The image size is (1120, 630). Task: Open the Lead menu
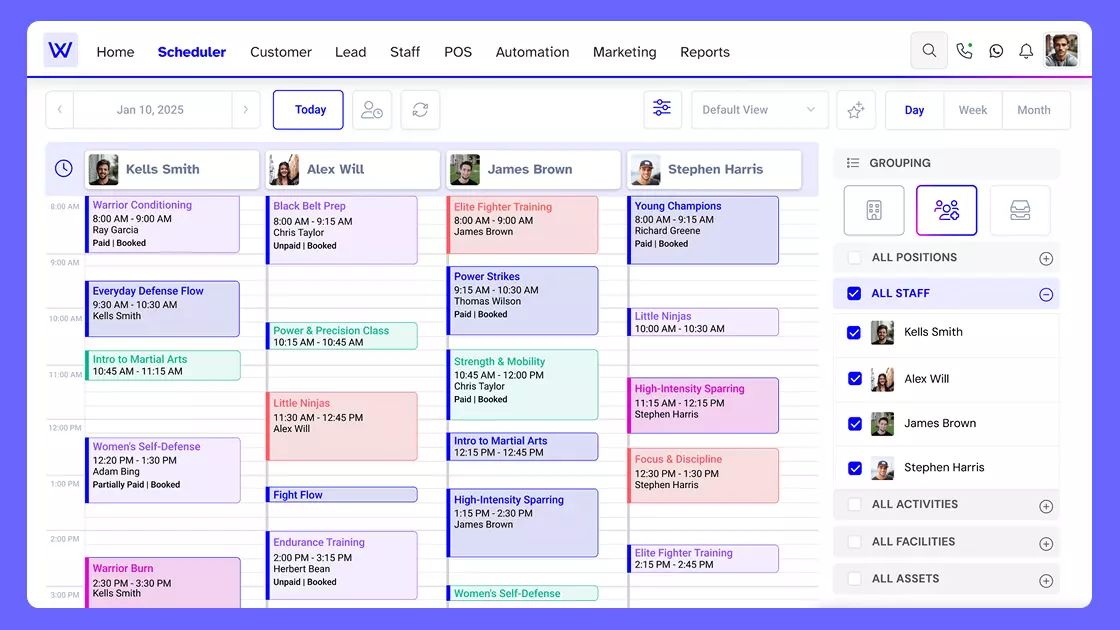350,52
